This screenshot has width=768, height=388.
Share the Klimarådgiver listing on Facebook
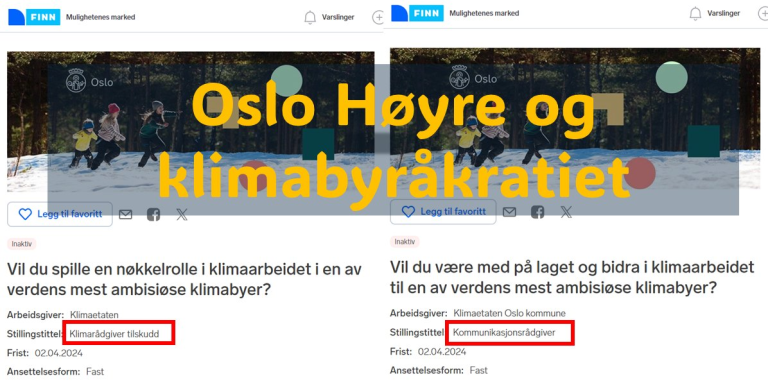point(153,214)
